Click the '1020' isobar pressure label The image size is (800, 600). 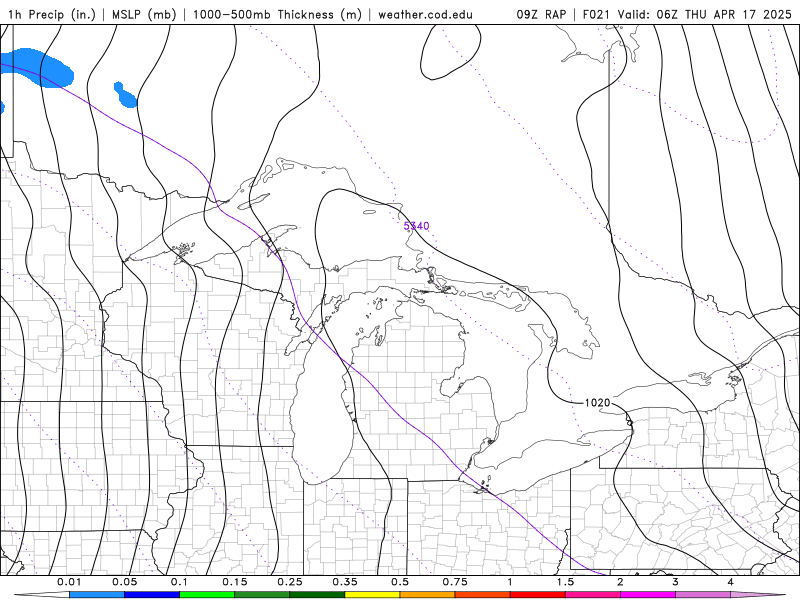pos(597,403)
